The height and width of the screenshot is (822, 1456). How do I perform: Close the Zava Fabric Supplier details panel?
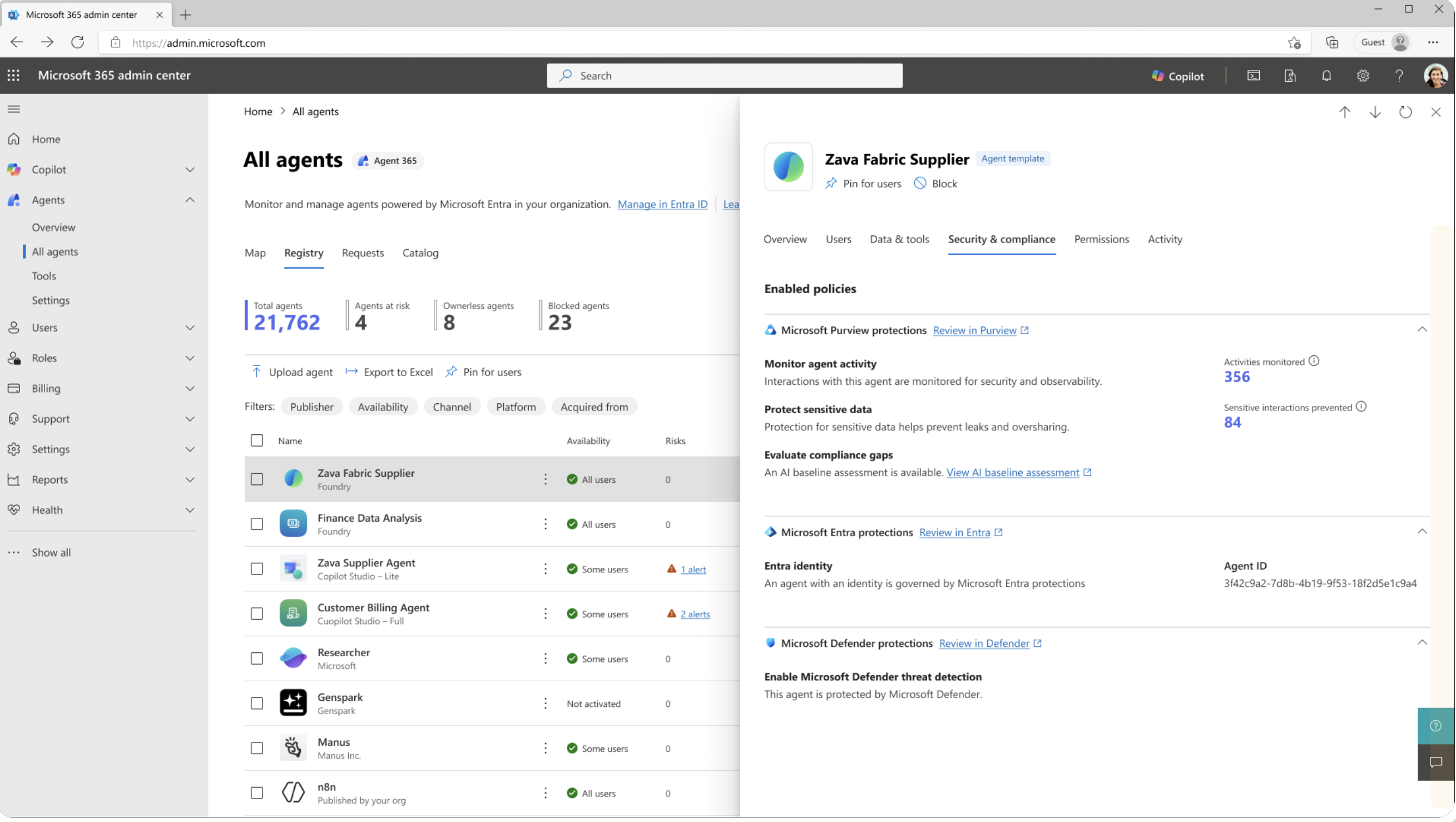(x=1436, y=112)
